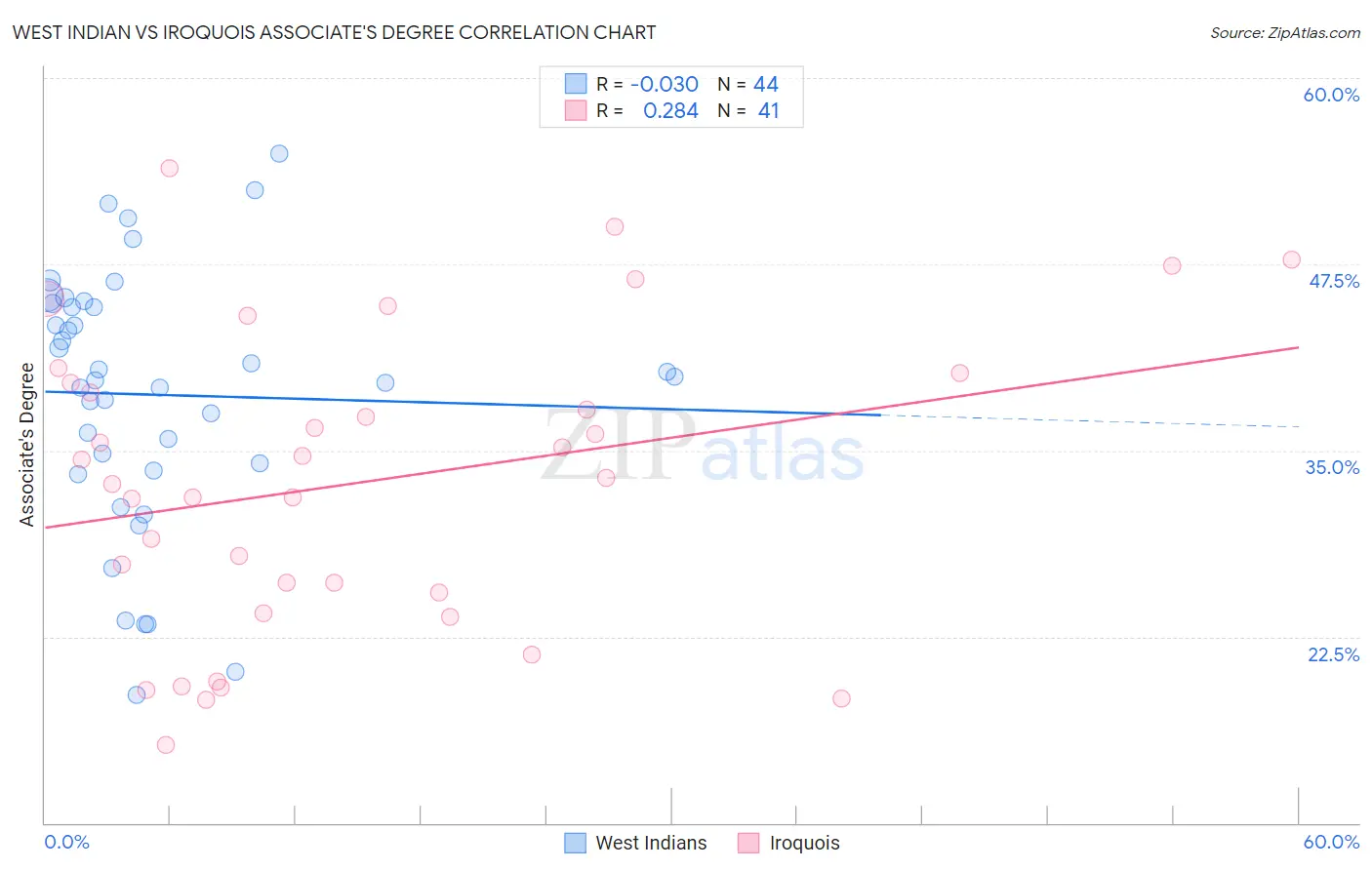Image resolution: width=1372 pixels, height=870 pixels.
Task: Click the Iroquois legend label
Action: coord(804,843)
